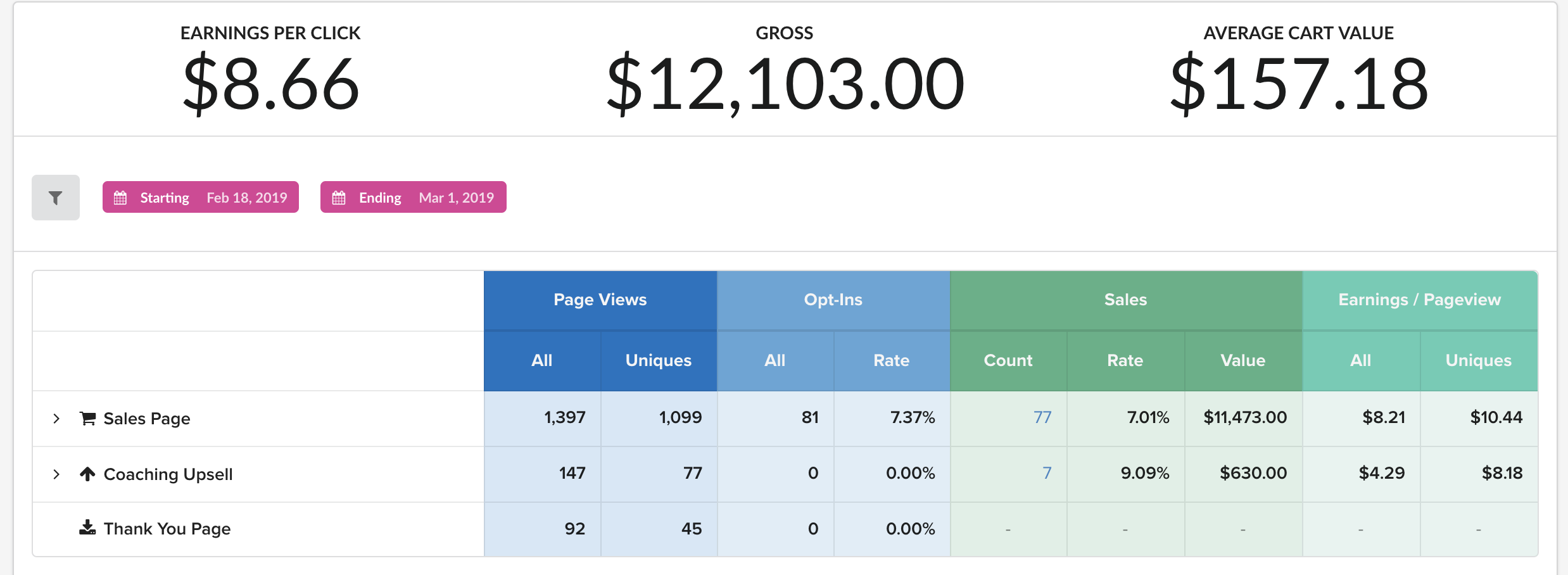Click the Sales column group header

coord(1126,300)
